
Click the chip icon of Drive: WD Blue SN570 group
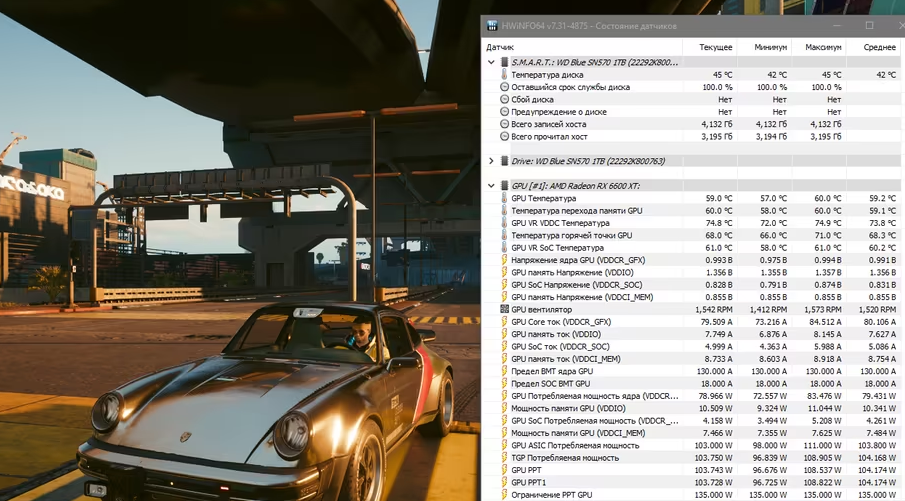[x=504, y=161]
